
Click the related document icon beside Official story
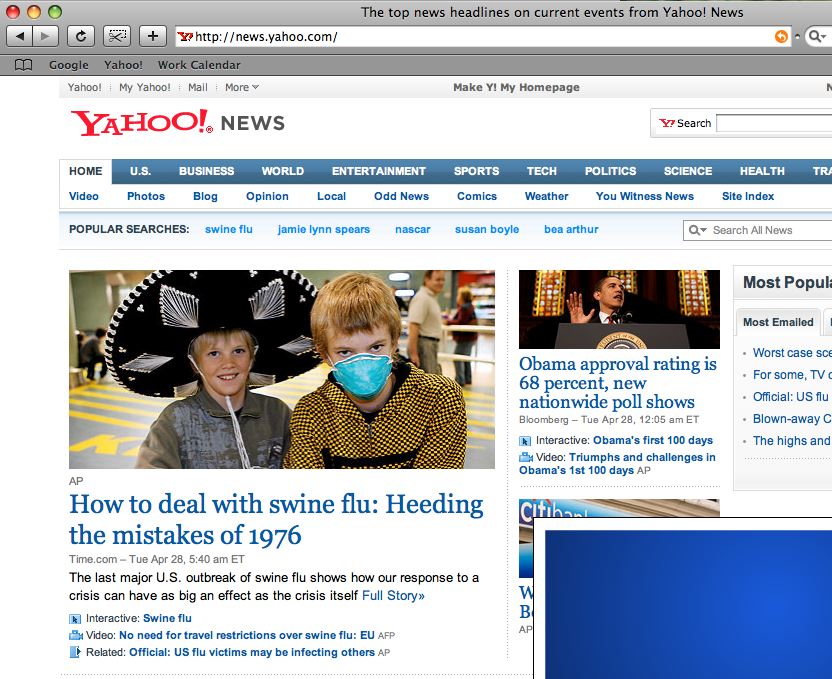click(75, 652)
